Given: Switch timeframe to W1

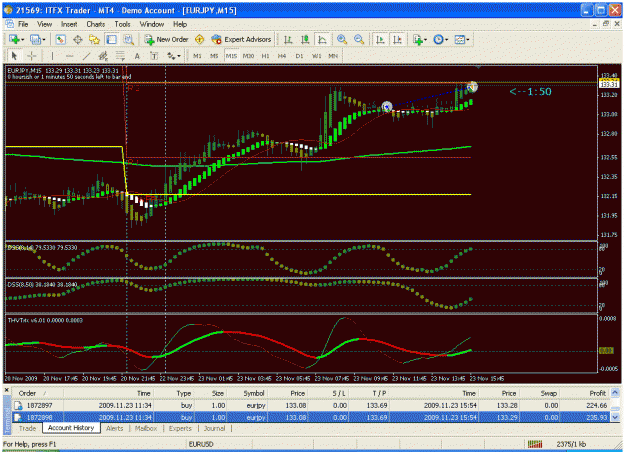Looking at the screenshot, I should click(x=316, y=56).
